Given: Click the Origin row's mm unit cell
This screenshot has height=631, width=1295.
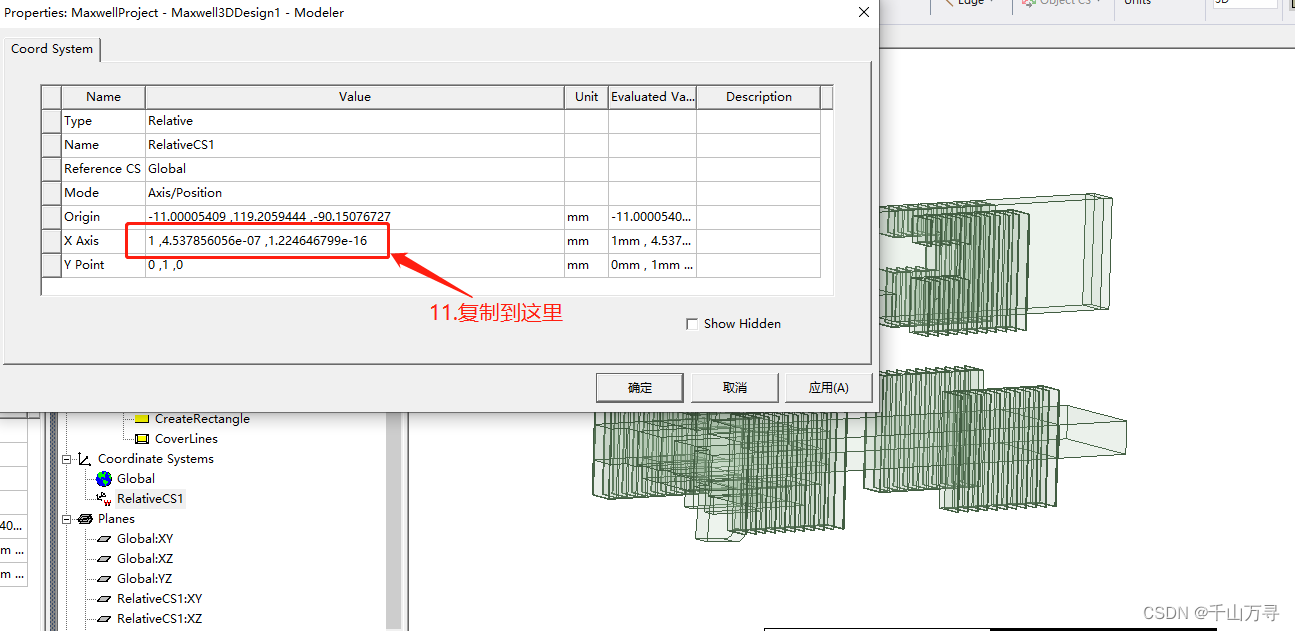Looking at the screenshot, I should pos(587,217).
